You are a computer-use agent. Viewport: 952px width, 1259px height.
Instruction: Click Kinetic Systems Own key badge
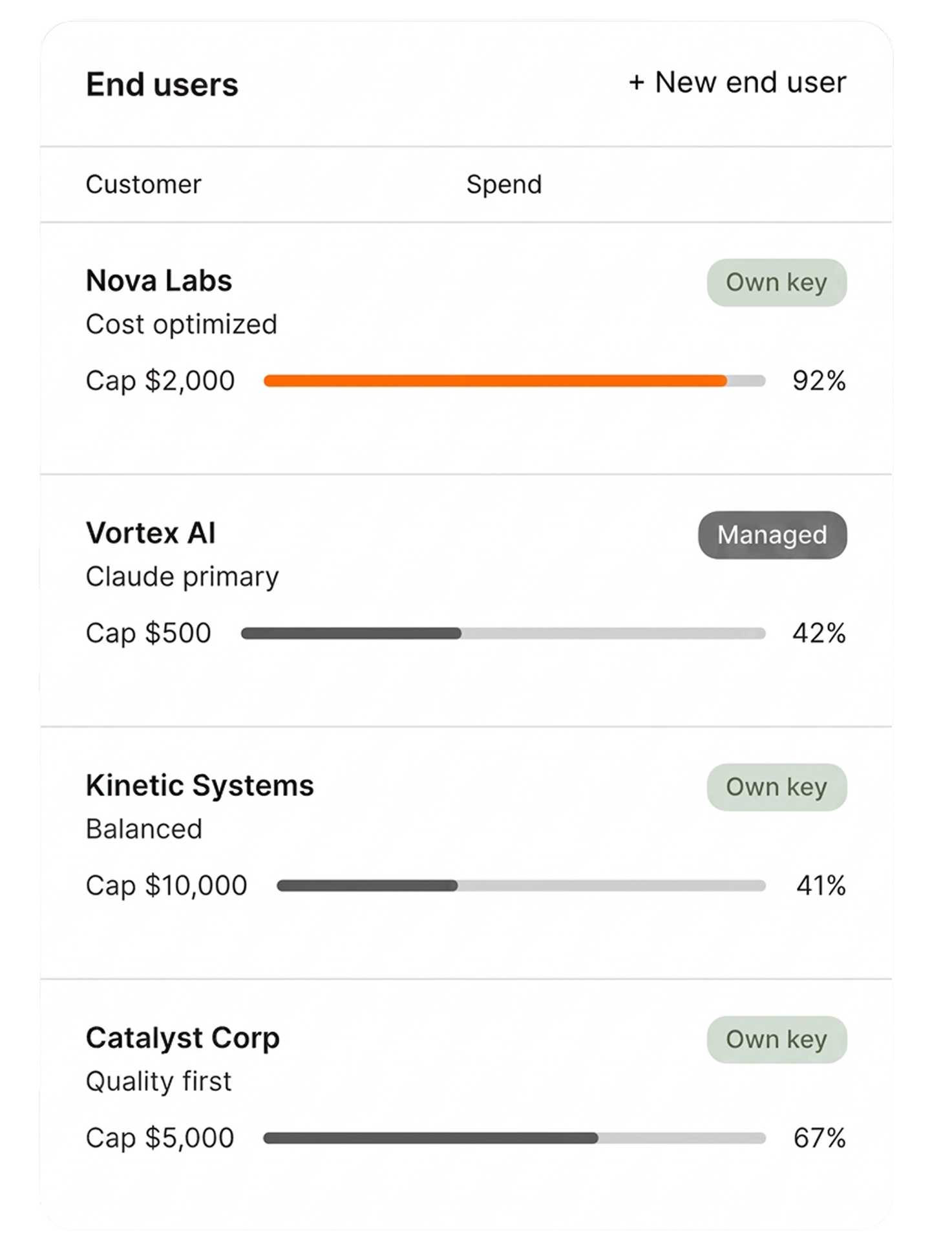click(776, 787)
